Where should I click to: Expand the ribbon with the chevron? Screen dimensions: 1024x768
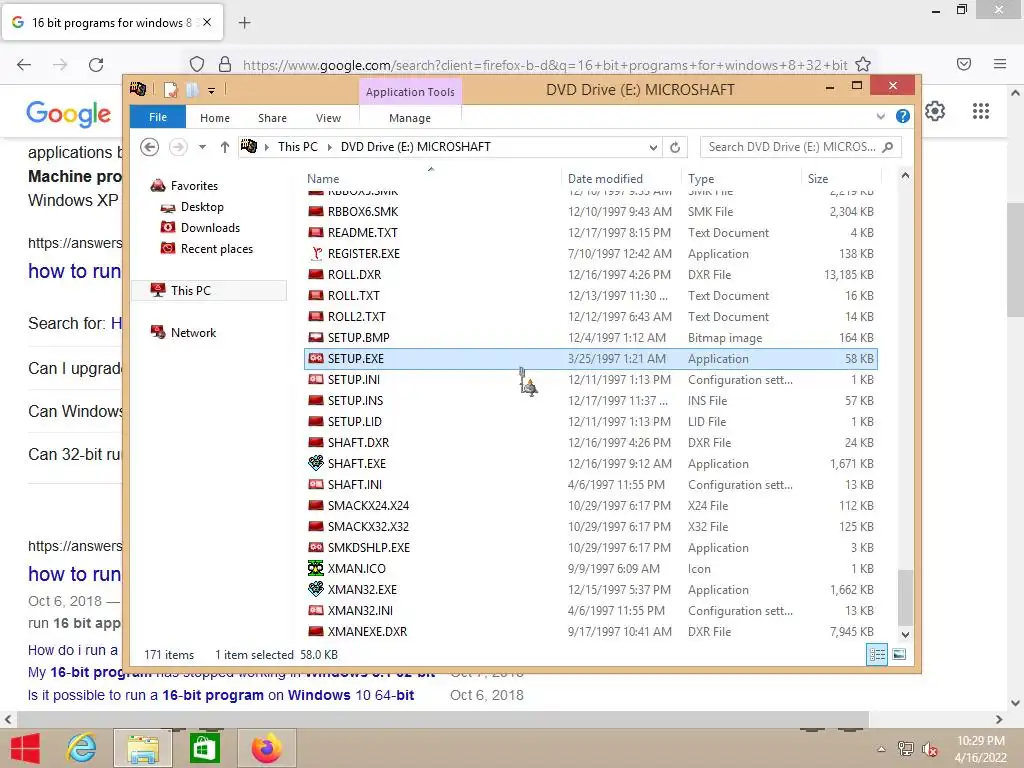click(x=881, y=116)
